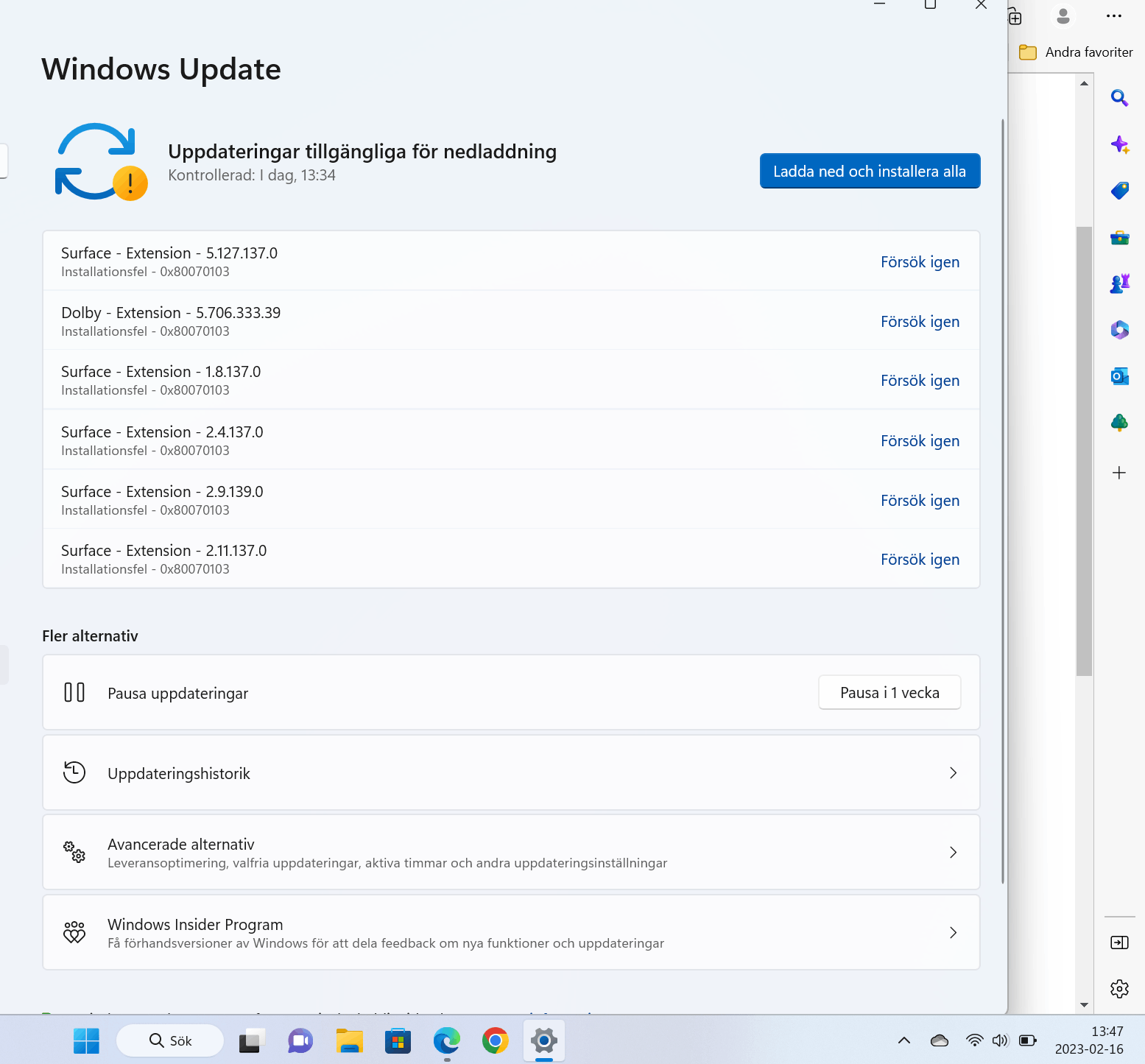Viewport: 1145px width, 1064px height.
Task: Click the battery tray icon
Action: click(1028, 1040)
